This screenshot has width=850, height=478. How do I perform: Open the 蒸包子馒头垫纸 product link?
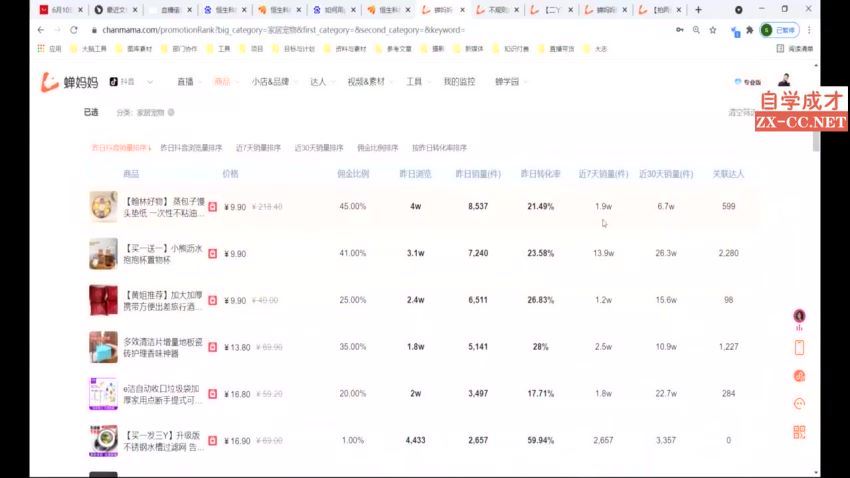tap(164, 207)
